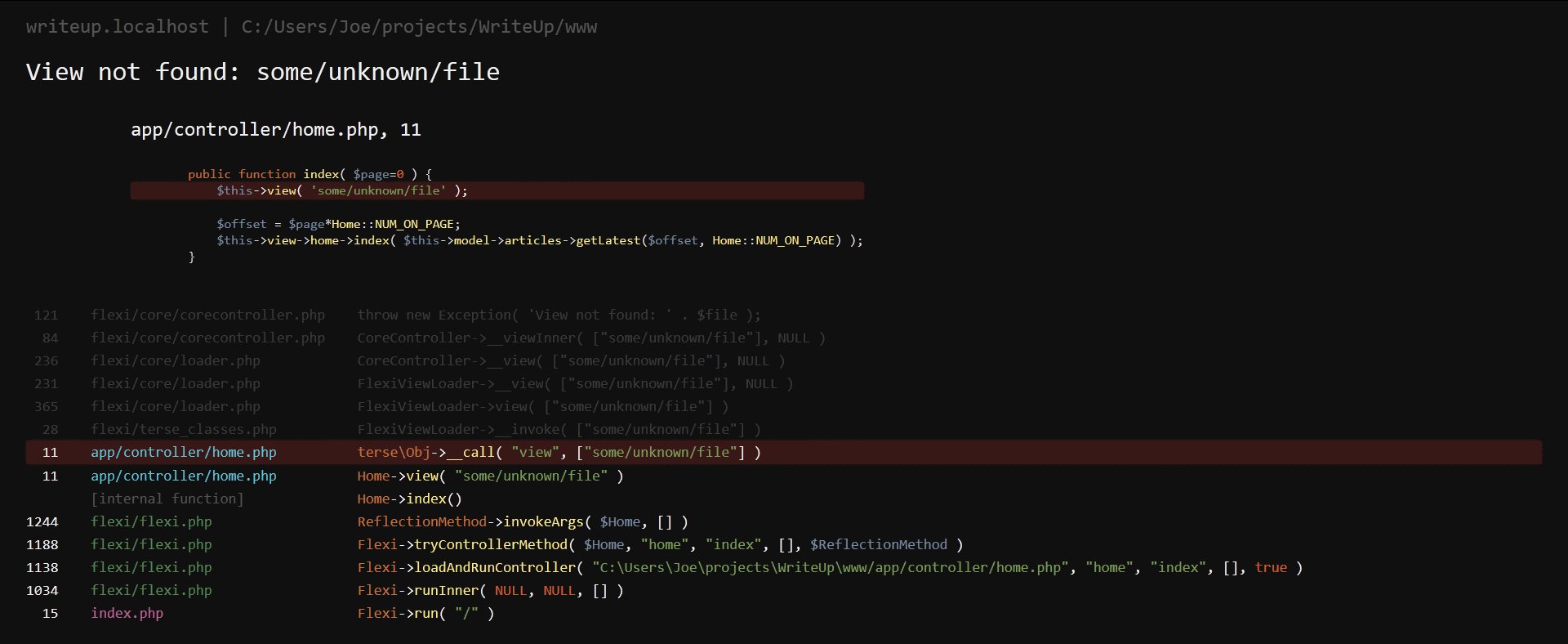Click the ReflectionMethod->invokeArgs stack frame
1568x644 pixels.
[x=784, y=521]
